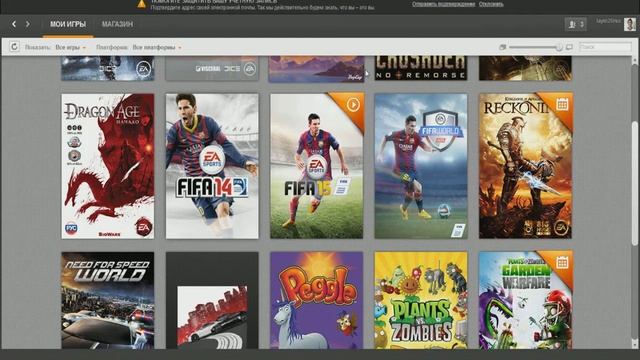
Task: Expand the Все платформы dropdown
Action: pyautogui.click(x=157, y=47)
